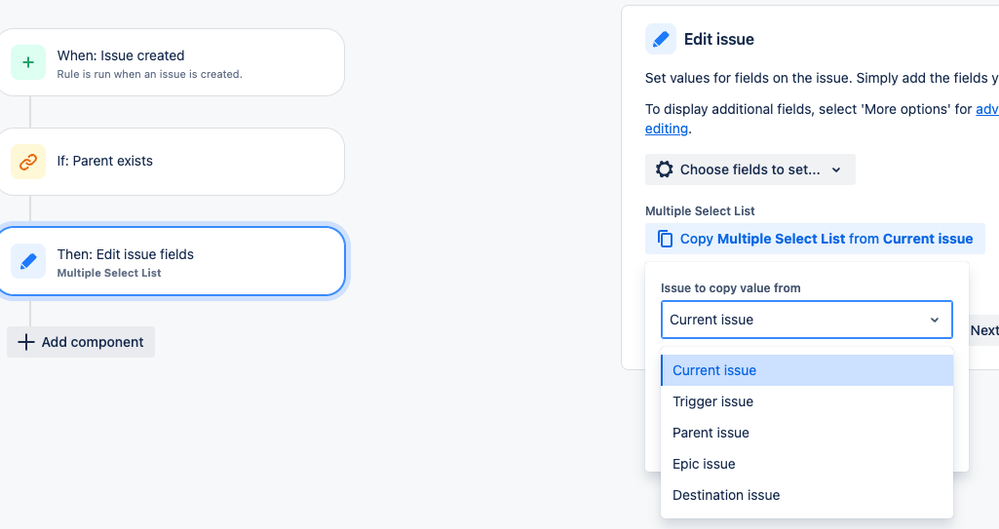Image resolution: width=999 pixels, height=529 pixels.
Task: Open the Issue to copy value from combo box
Action: coord(807,319)
